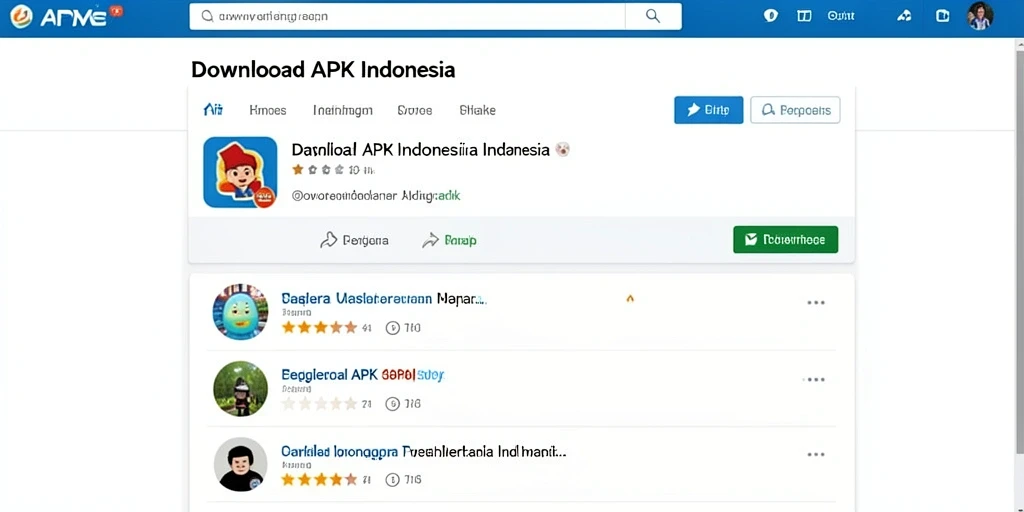Click the star rating of 'Carklad' row
Image resolution: width=1024 pixels, height=512 pixels.
coord(319,480)
